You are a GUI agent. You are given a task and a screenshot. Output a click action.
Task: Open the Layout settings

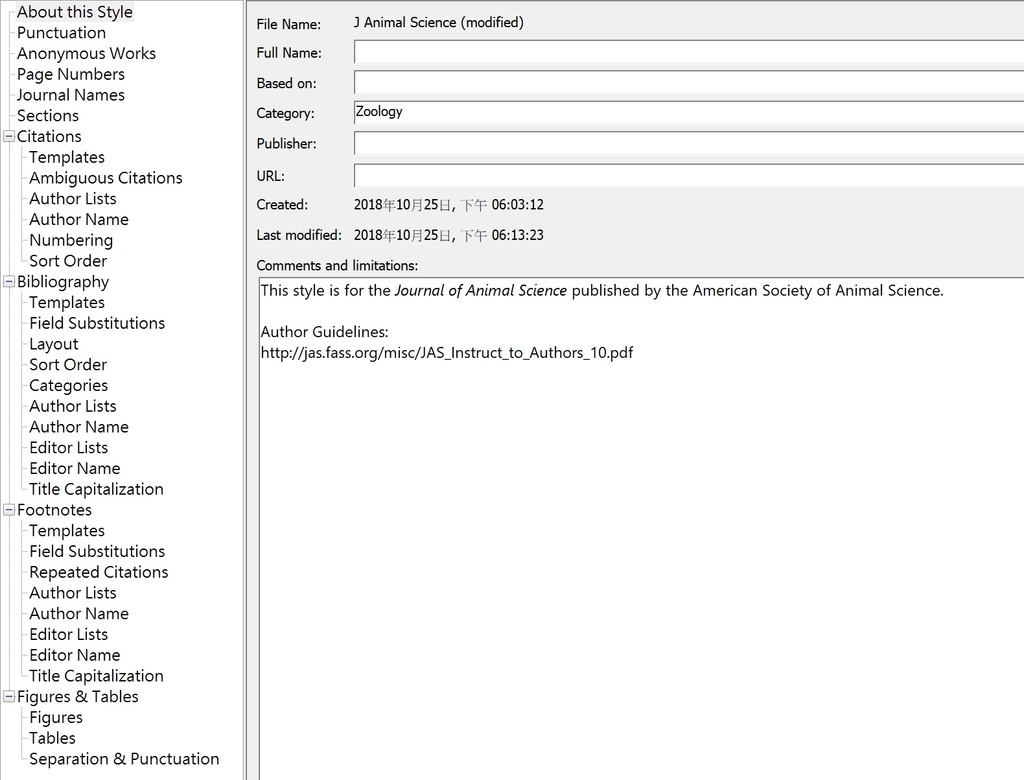point(54,344)
